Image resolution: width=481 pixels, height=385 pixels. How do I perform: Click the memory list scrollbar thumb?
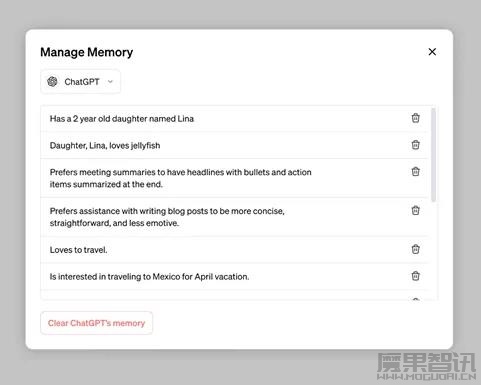pos(433,155)
